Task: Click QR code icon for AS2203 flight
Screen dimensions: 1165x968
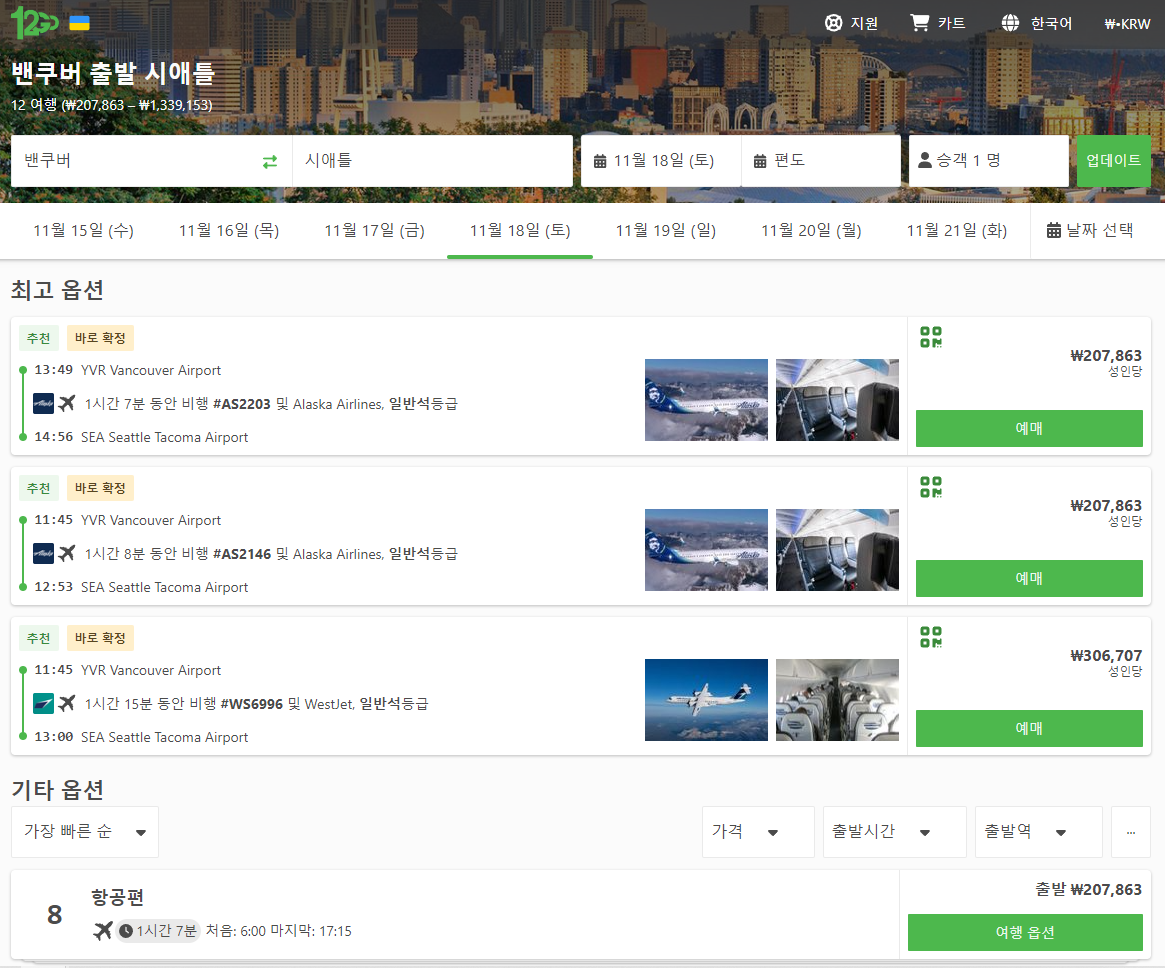Action: coord(931,337)
